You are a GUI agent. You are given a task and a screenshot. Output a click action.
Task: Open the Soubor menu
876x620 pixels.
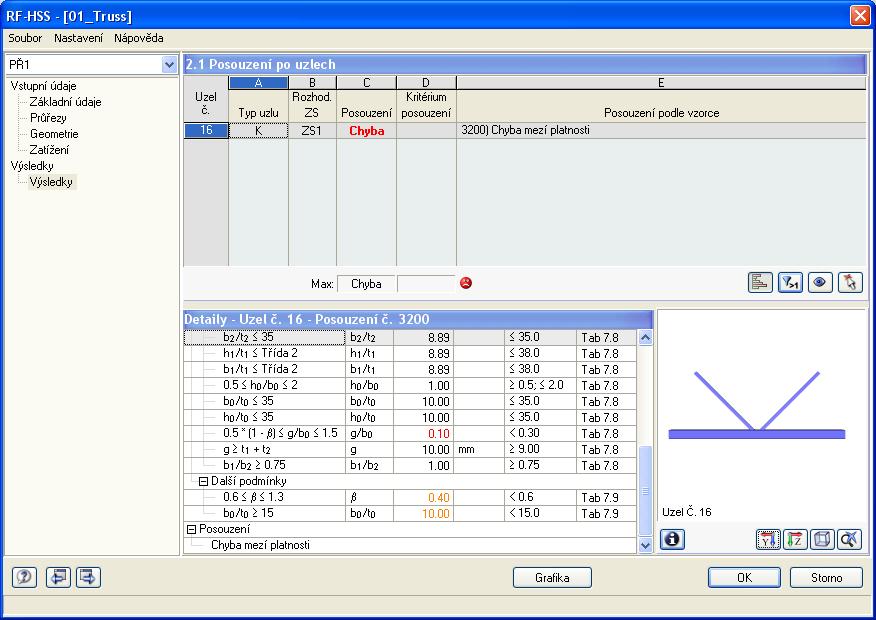click(x=25, y=38)
